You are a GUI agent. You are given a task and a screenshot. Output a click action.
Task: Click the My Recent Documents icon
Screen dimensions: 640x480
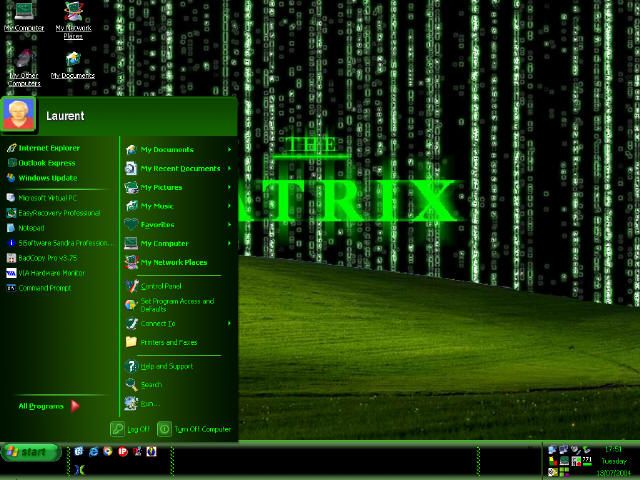coord(131,168)
